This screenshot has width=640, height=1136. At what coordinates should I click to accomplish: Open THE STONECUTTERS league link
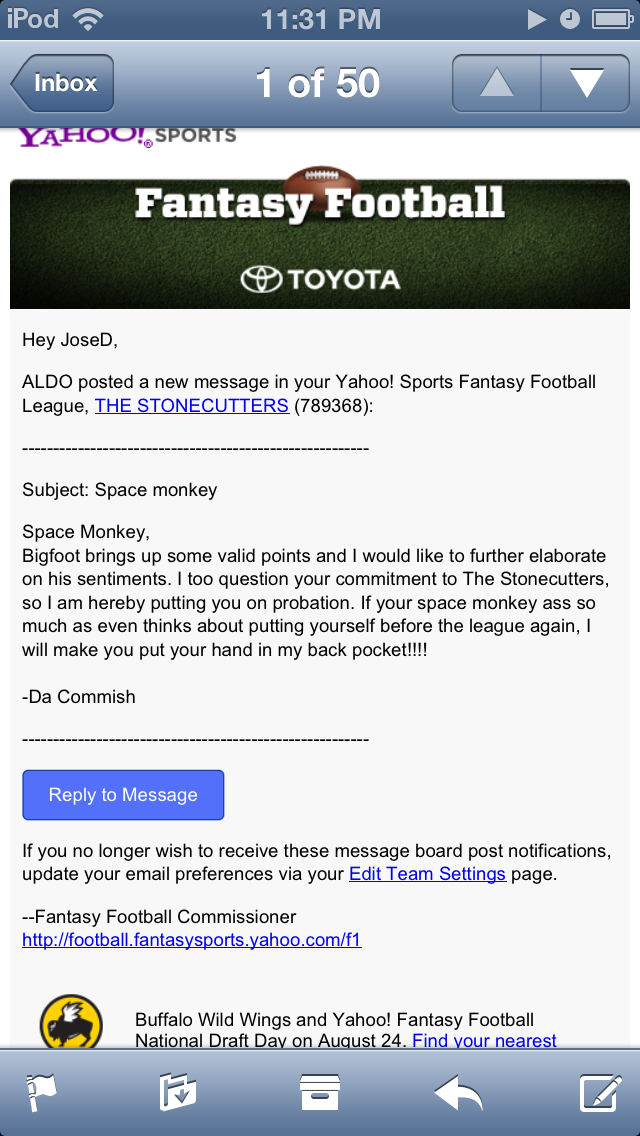click(192, 406)
